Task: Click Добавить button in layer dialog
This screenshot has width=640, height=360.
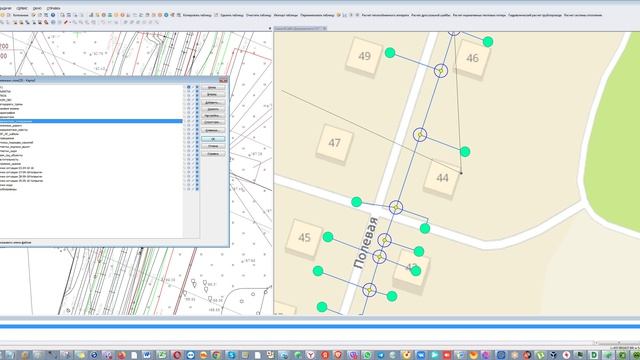Action: (x=213, y=102)
